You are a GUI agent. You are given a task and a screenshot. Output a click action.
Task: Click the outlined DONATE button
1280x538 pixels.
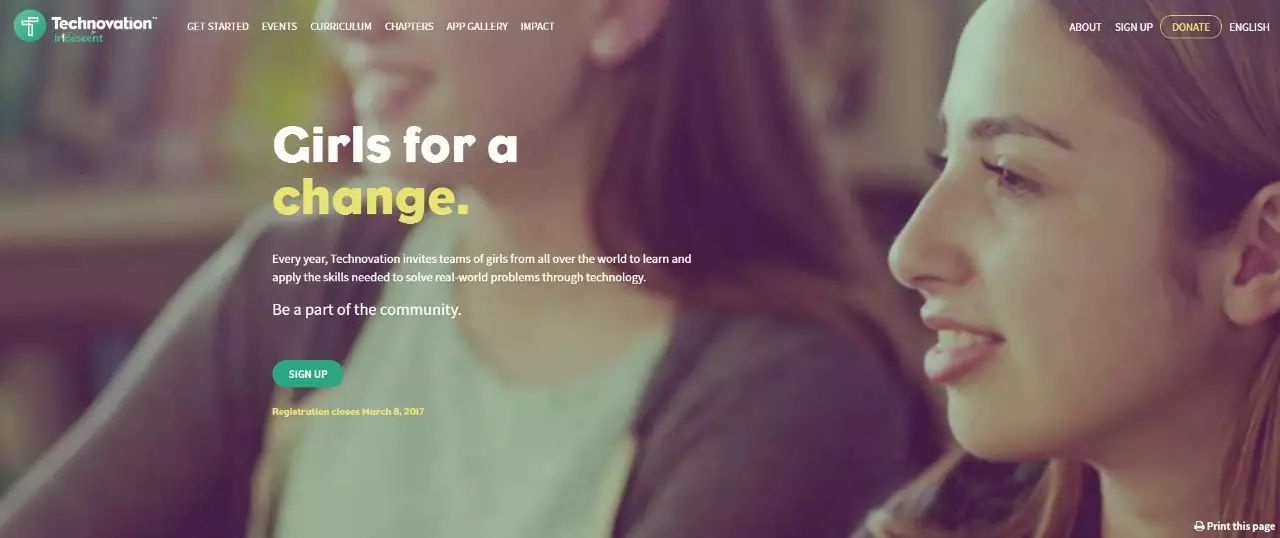click(1190, 27)
